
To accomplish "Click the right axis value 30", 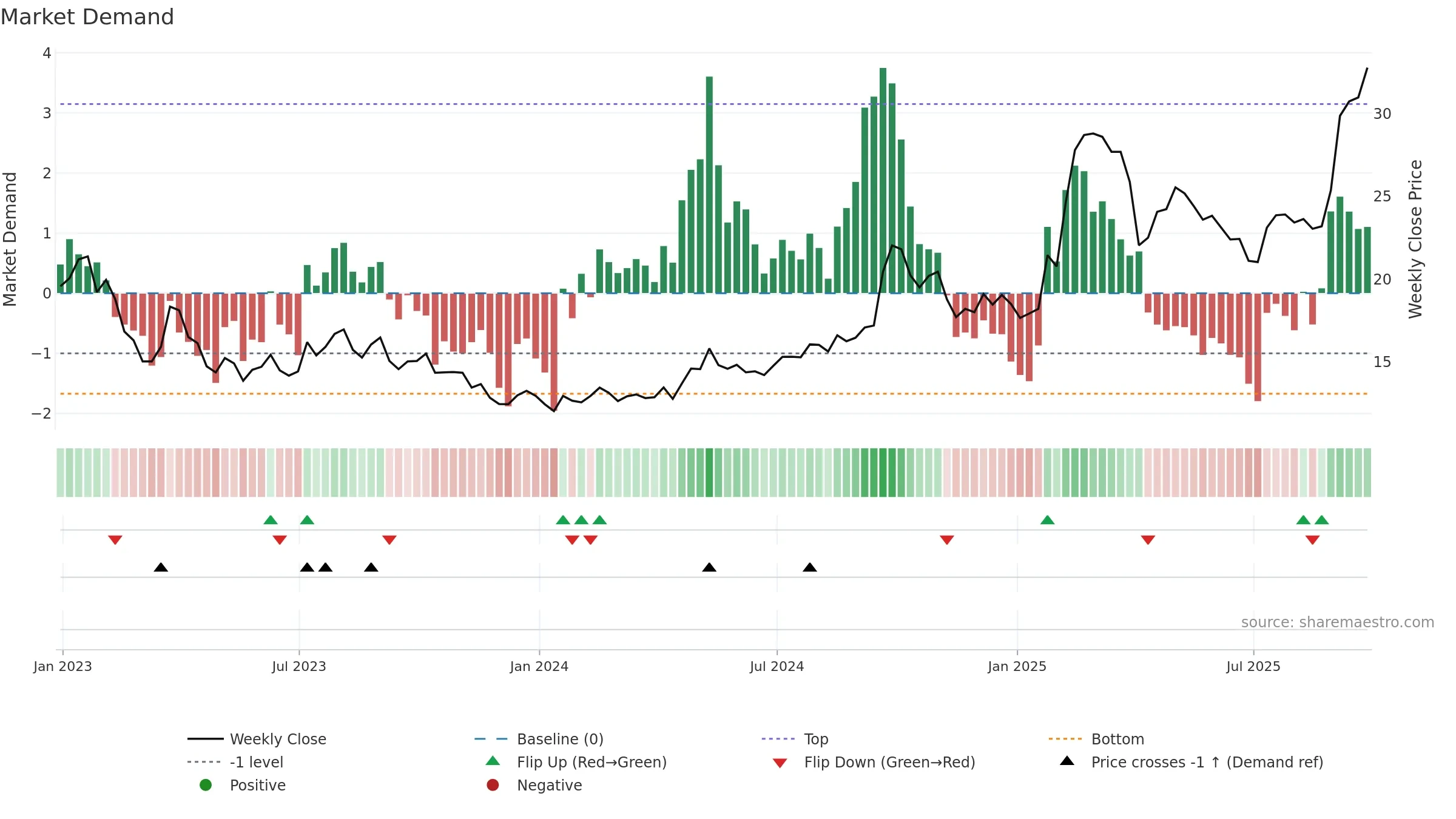I will 1383,114.
